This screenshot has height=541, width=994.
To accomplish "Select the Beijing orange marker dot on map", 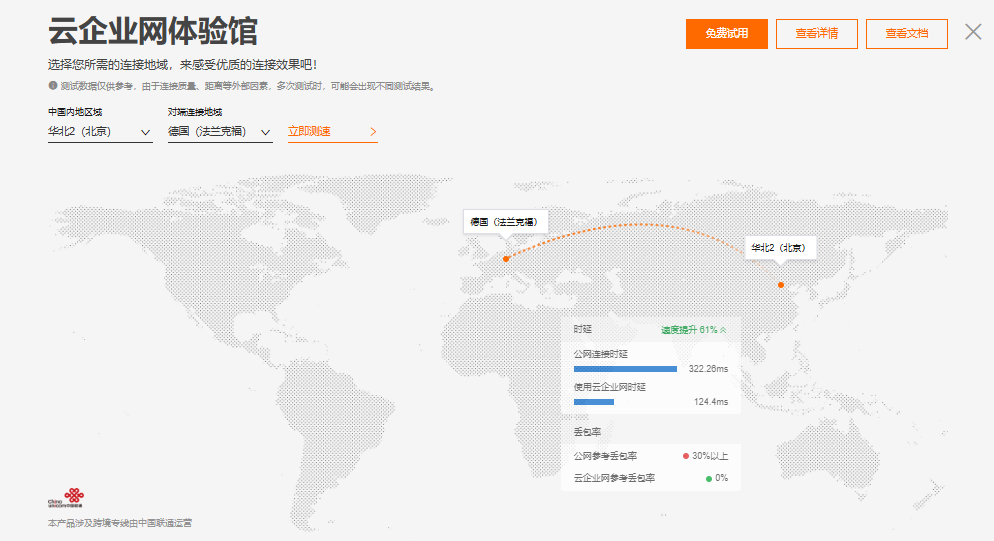I will (781, 284).
